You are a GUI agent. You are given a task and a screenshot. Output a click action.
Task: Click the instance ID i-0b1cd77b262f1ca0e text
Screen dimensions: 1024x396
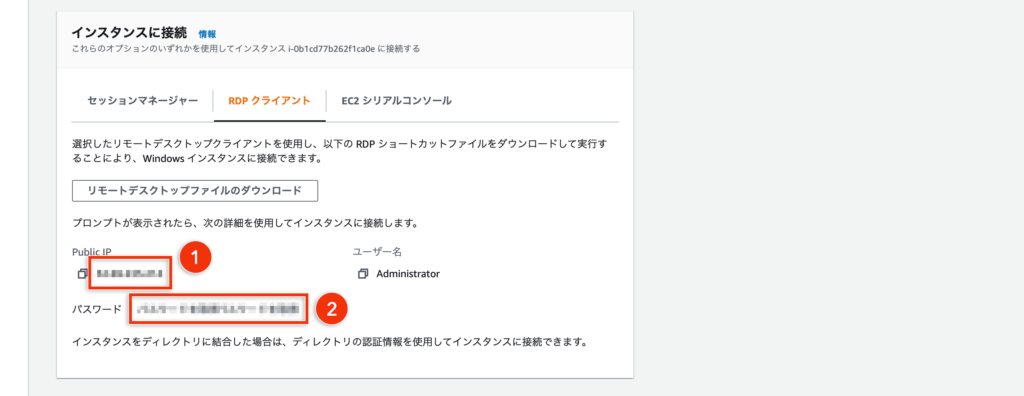(x=331, y=48)
